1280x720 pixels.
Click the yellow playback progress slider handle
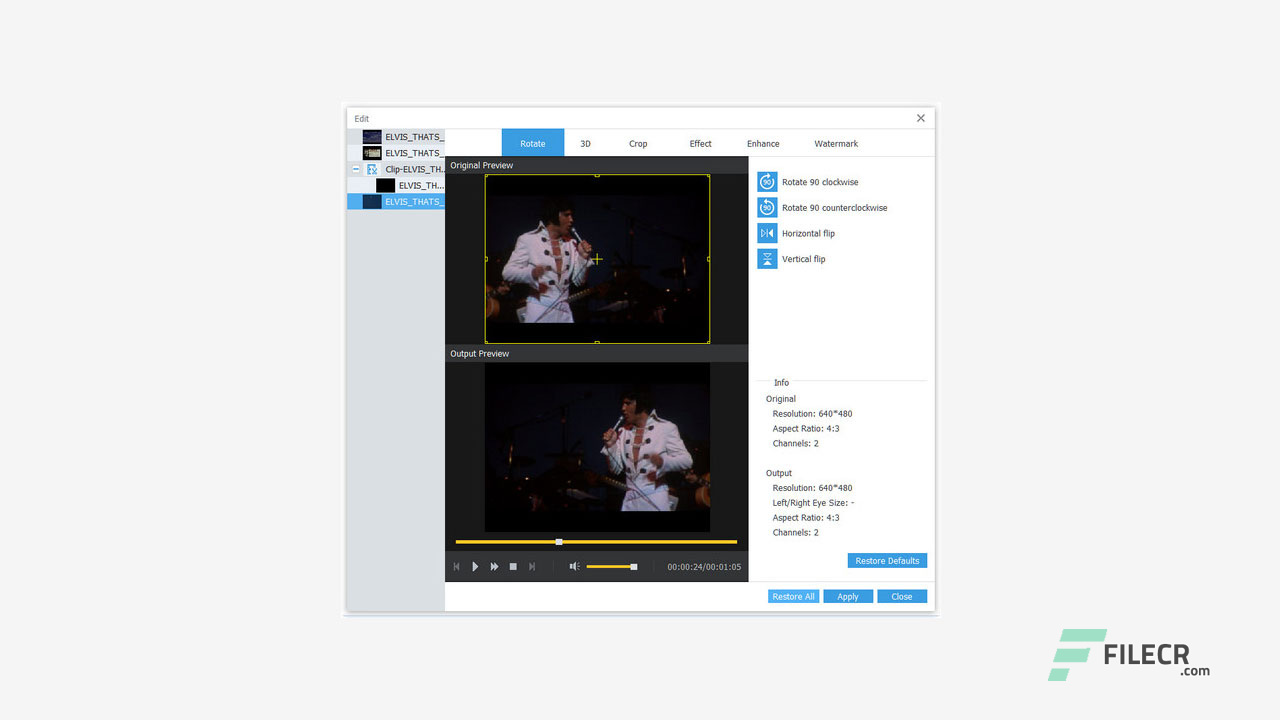coord(559,542)
